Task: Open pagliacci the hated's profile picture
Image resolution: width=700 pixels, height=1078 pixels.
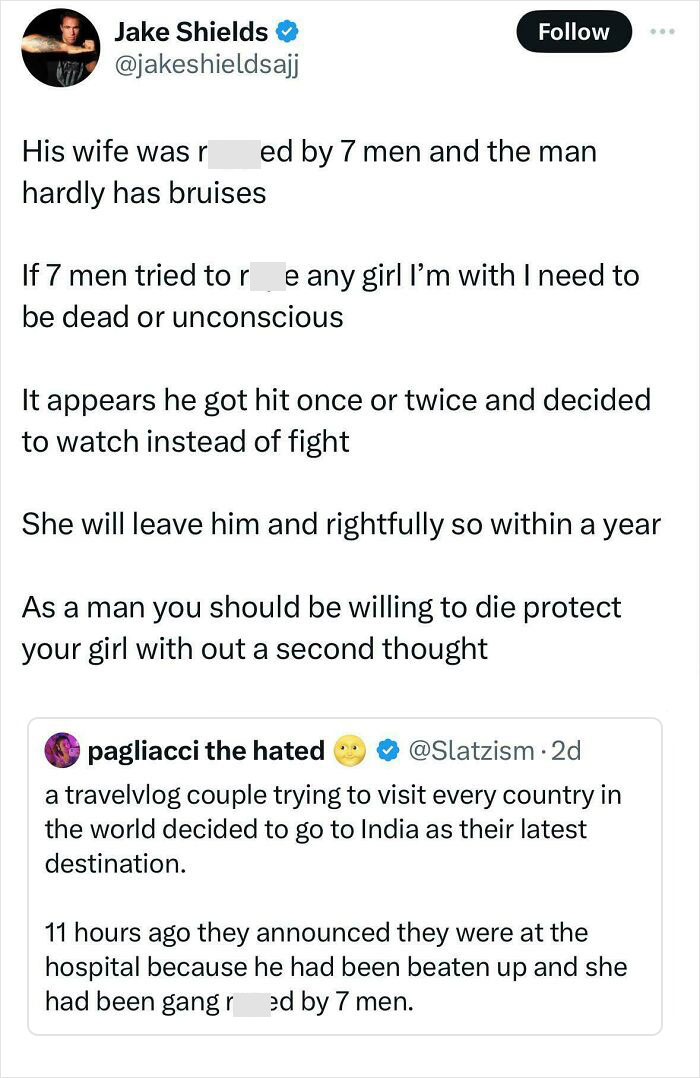Action: tap(63, 749)
